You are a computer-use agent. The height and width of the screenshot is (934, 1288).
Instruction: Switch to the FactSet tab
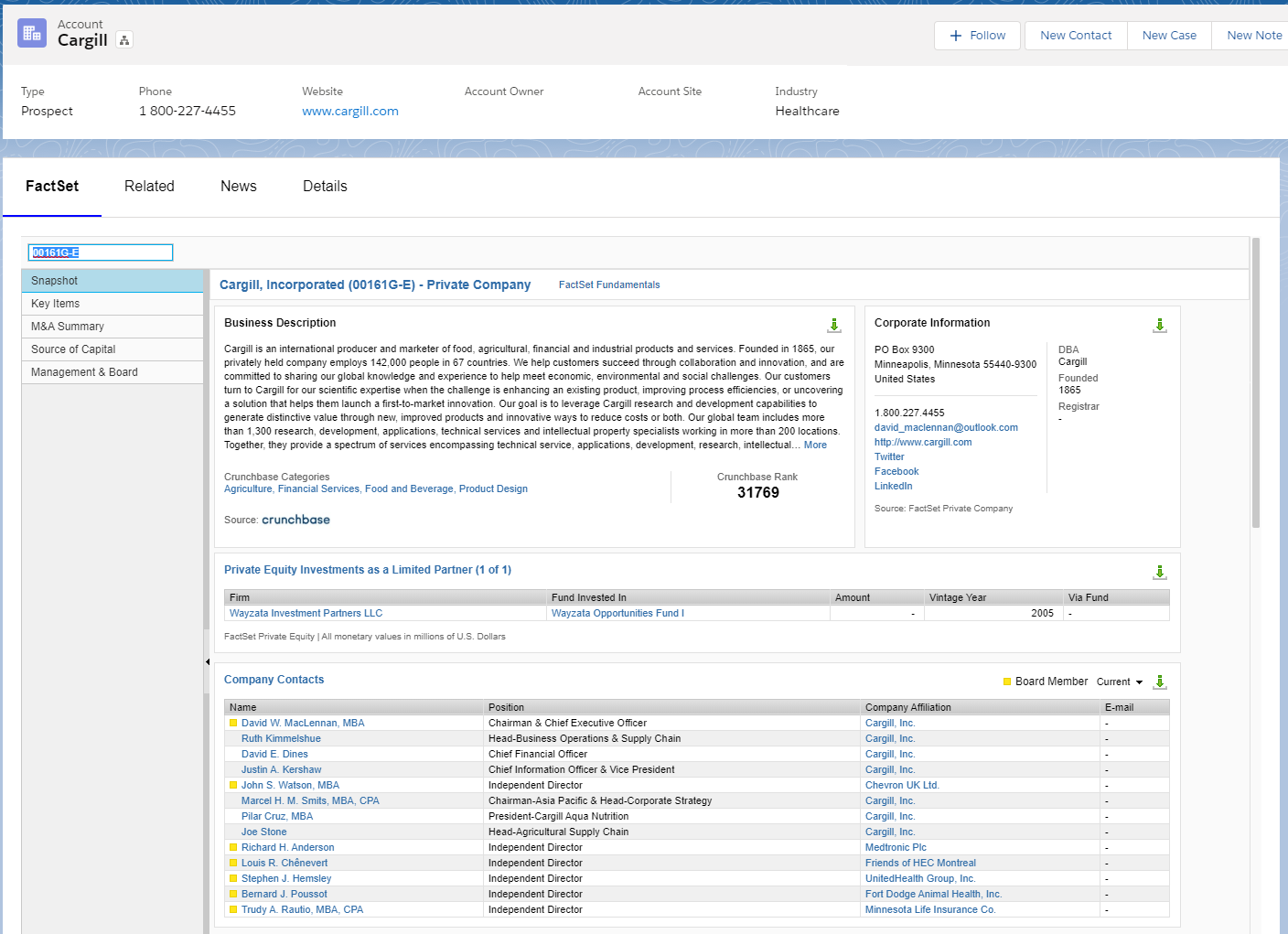point(52,187)
